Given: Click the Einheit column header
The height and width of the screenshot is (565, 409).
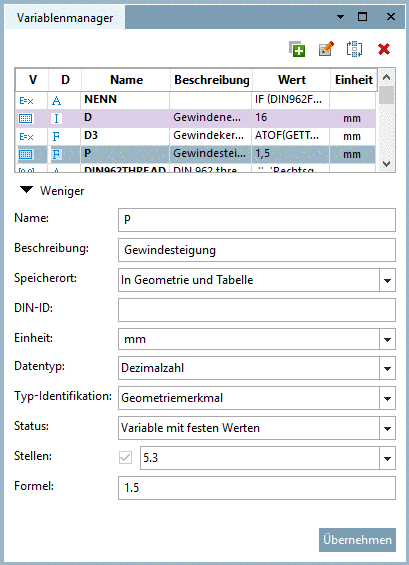Looking at the screenshot, I should click(x=354, y=80).
